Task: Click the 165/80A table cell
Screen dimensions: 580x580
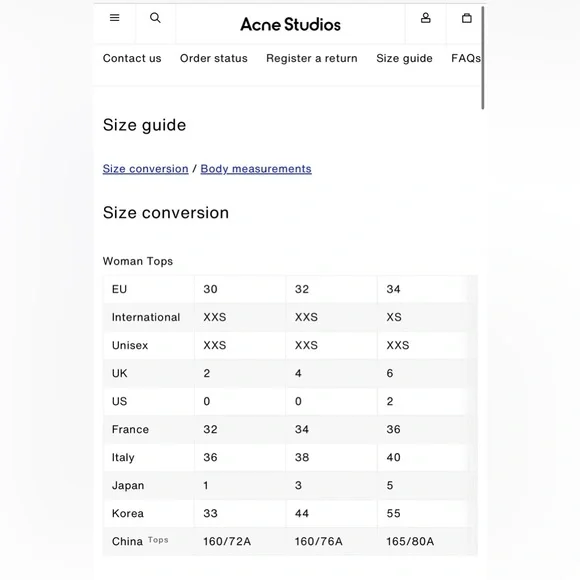Action: pos(410,542)
